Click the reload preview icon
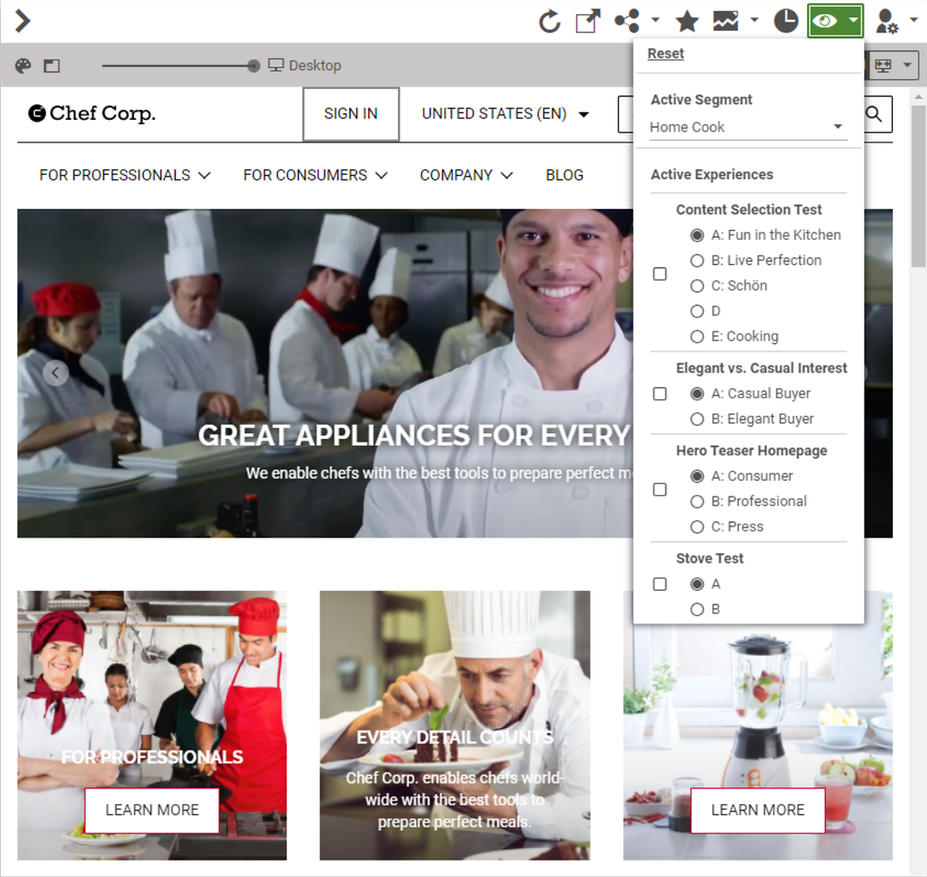927x877 pixels. click(x=549, y=21)
